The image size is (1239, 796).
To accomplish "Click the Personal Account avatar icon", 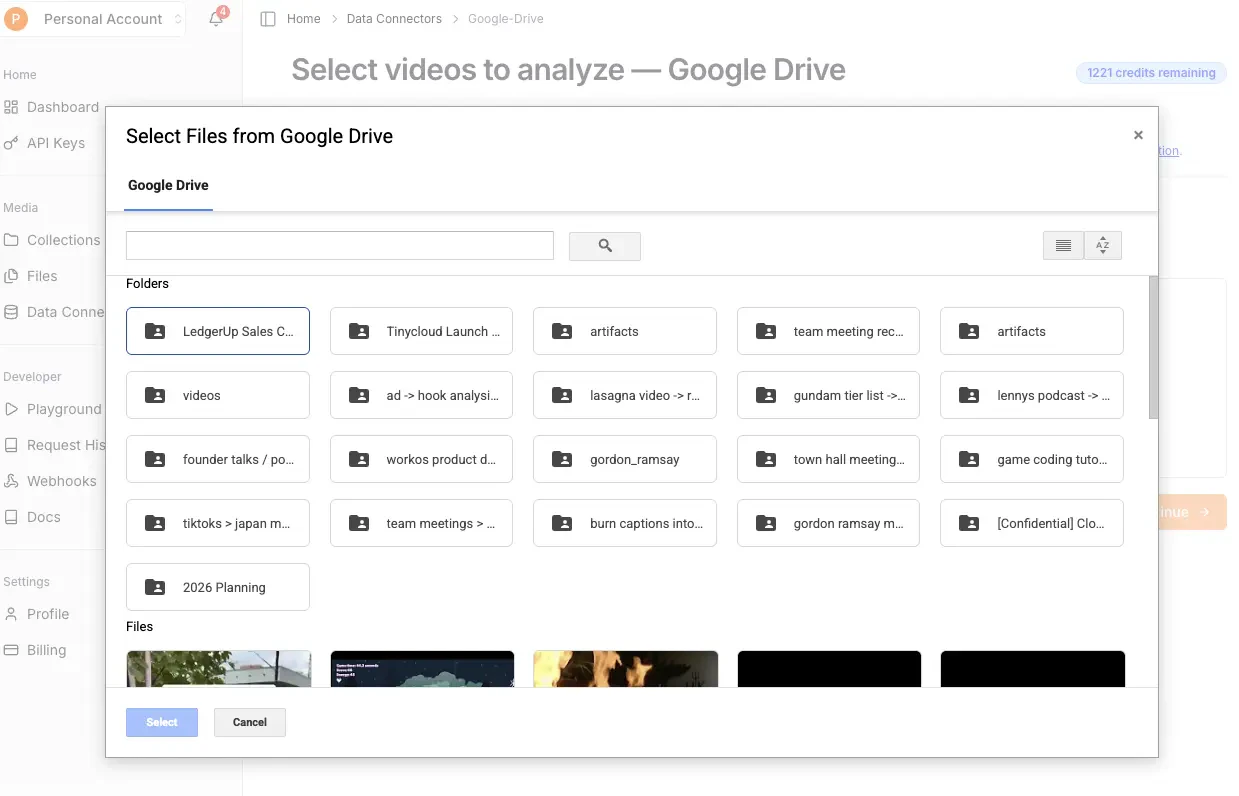I will 17,19.
